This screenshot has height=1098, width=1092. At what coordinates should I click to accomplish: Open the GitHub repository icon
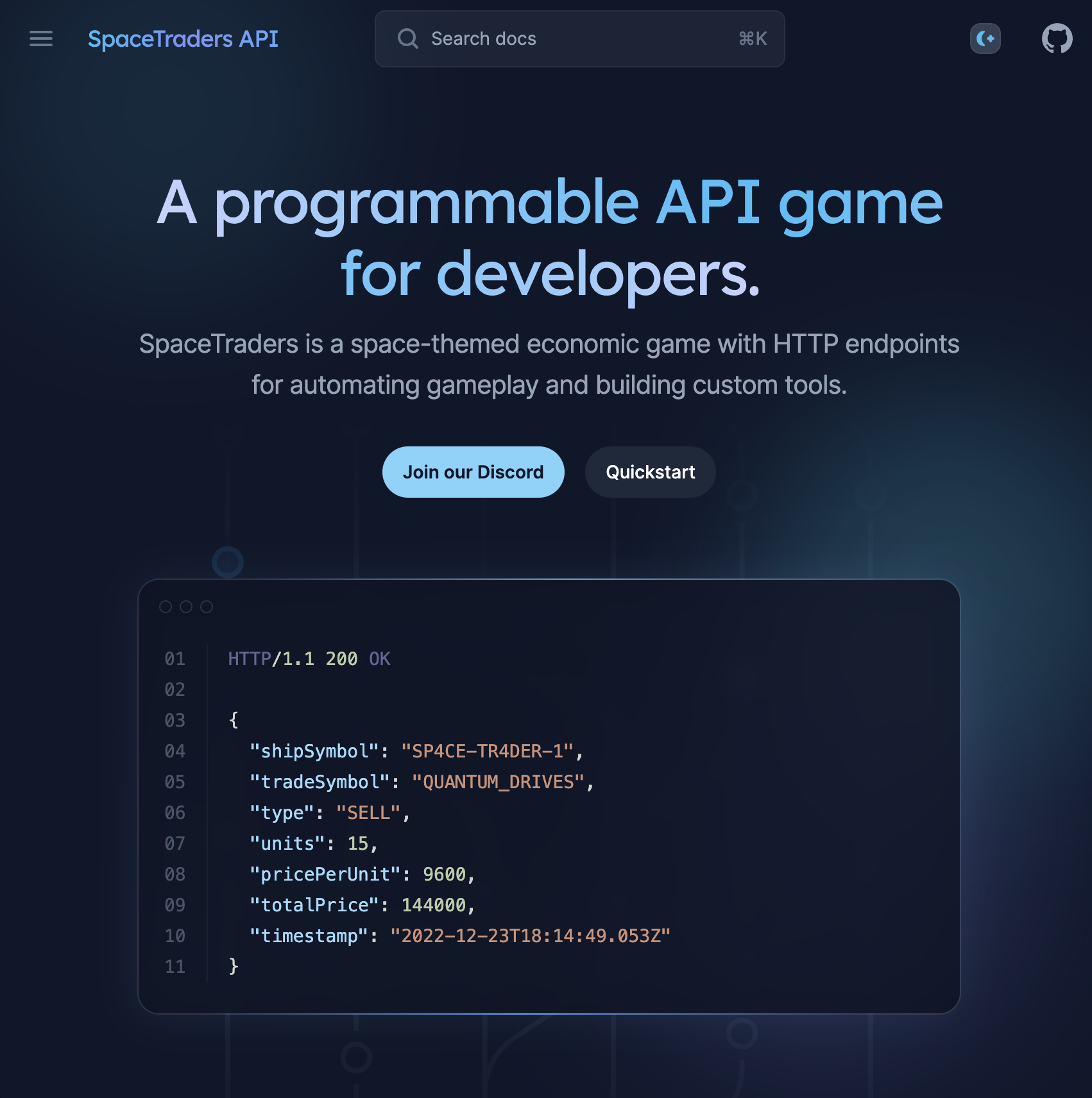pyautogui.click(x=1057, y=38)
